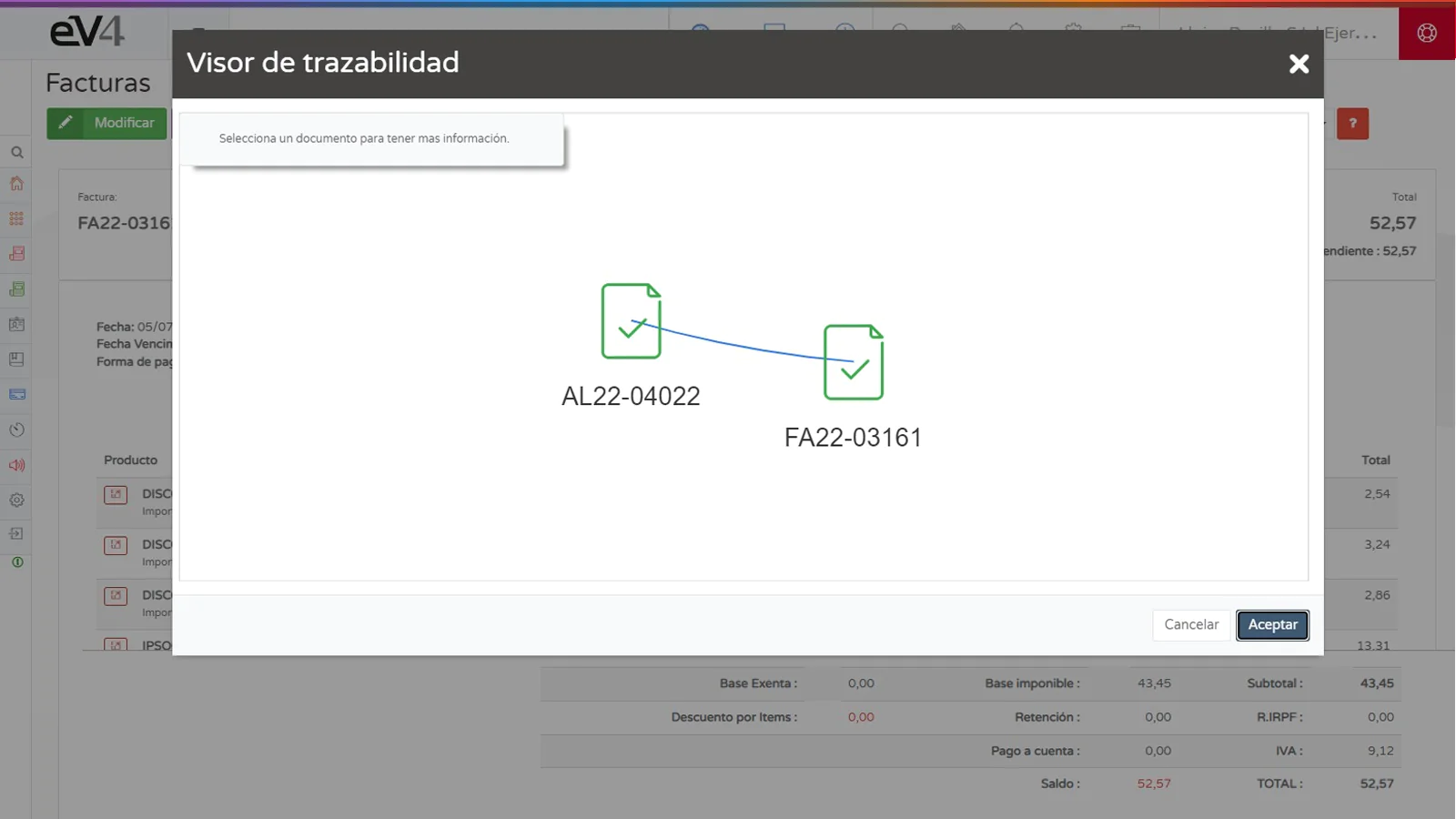The height and width of the screenshot is (819, 1456).
Task: Click the TOTAL value 52,57 at the bottom
Action: pos(1377,784)
